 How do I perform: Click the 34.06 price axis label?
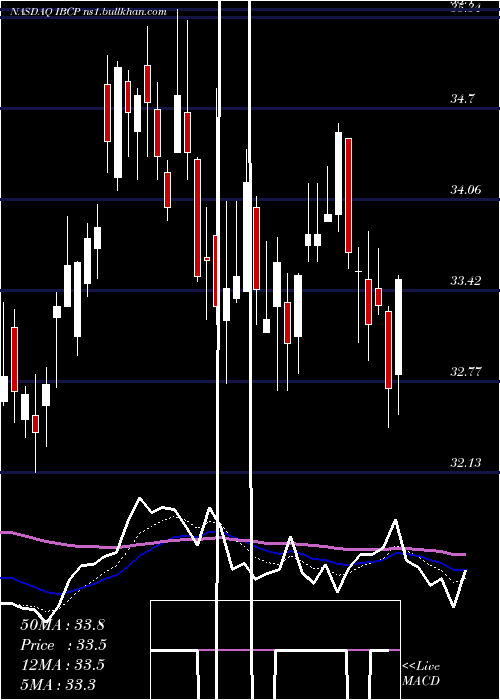466,190
